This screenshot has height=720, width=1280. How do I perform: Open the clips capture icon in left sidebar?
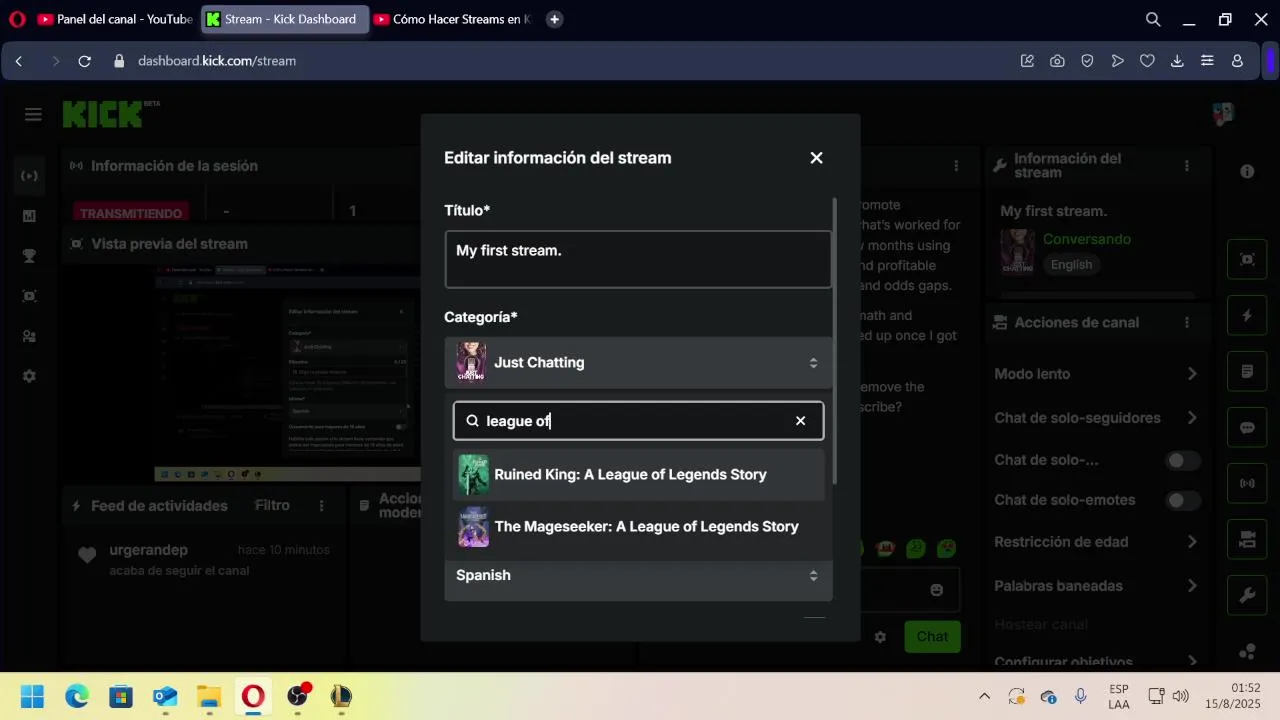29,296
